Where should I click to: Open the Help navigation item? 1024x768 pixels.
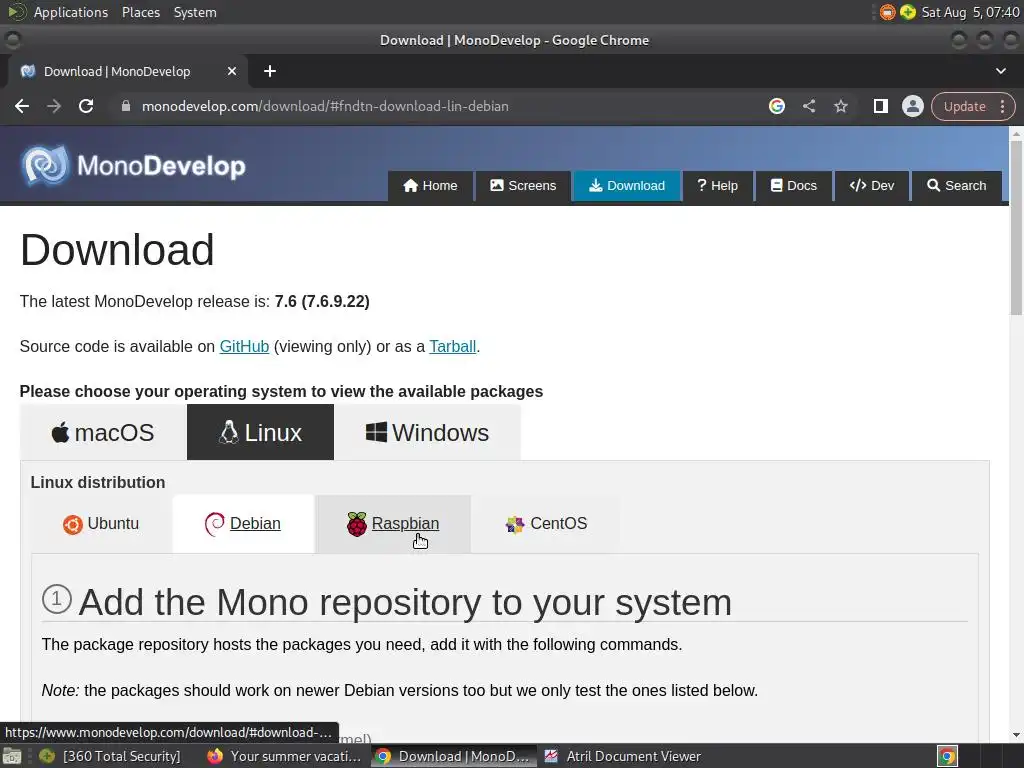point(717,185)
